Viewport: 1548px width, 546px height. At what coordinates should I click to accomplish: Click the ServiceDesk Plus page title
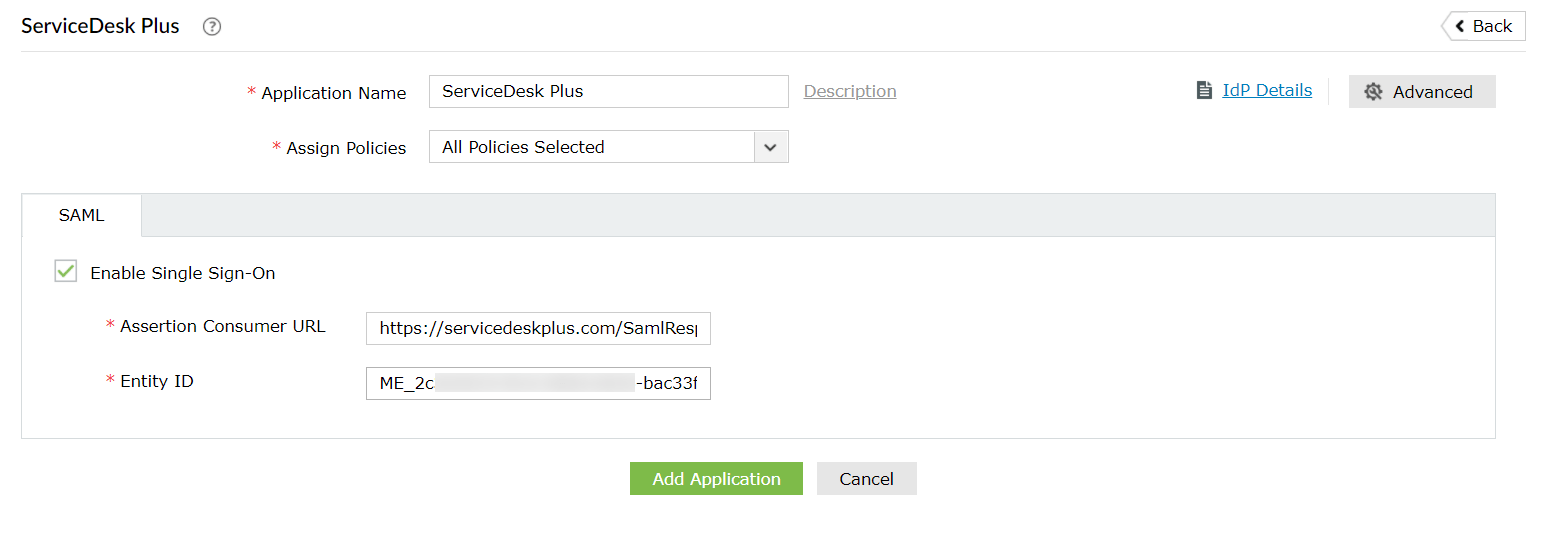click(100, 26)
